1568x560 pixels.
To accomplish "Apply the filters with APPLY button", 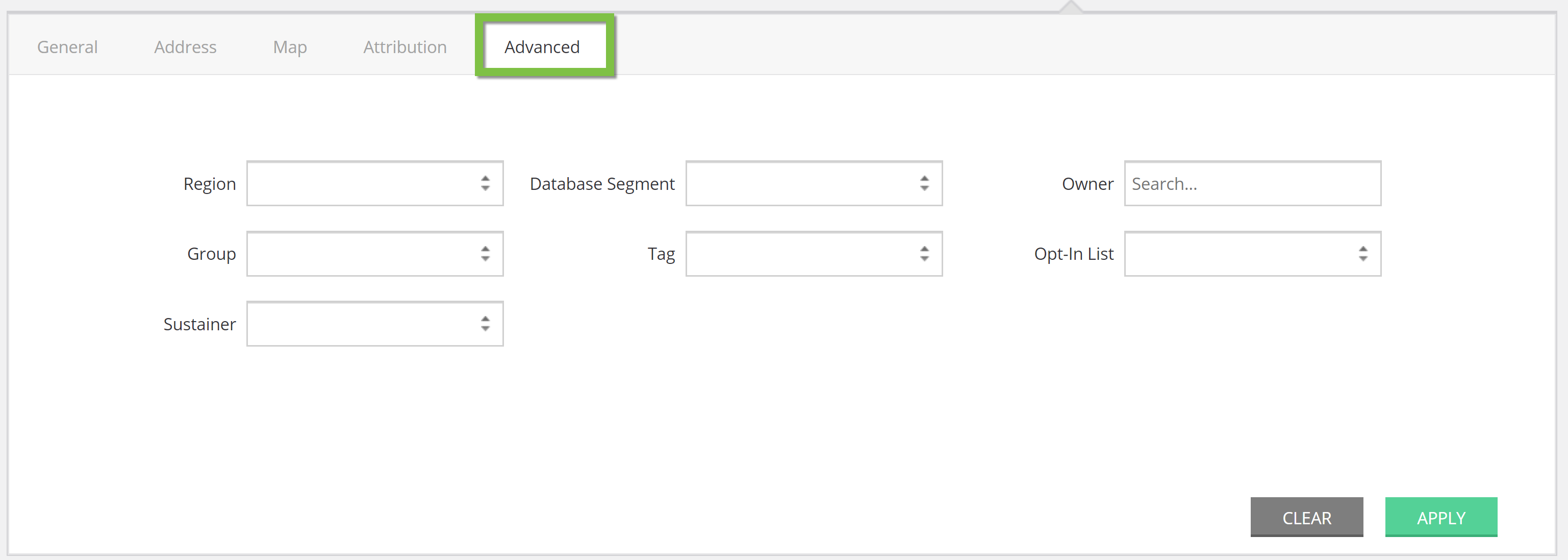I will (x=1441, y=517).
